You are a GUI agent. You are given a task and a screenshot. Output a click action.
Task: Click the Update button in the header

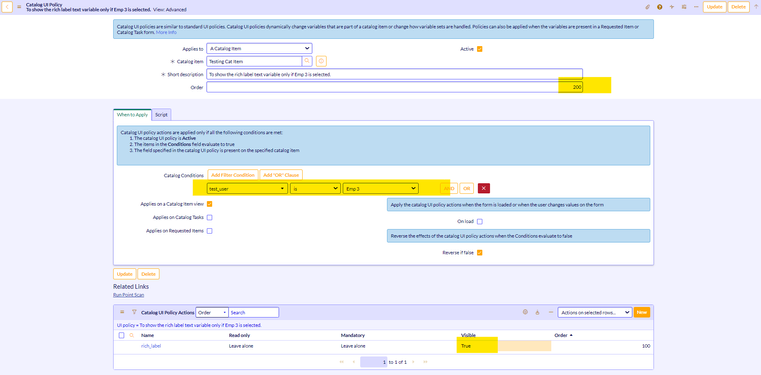(x=714, y=7)
